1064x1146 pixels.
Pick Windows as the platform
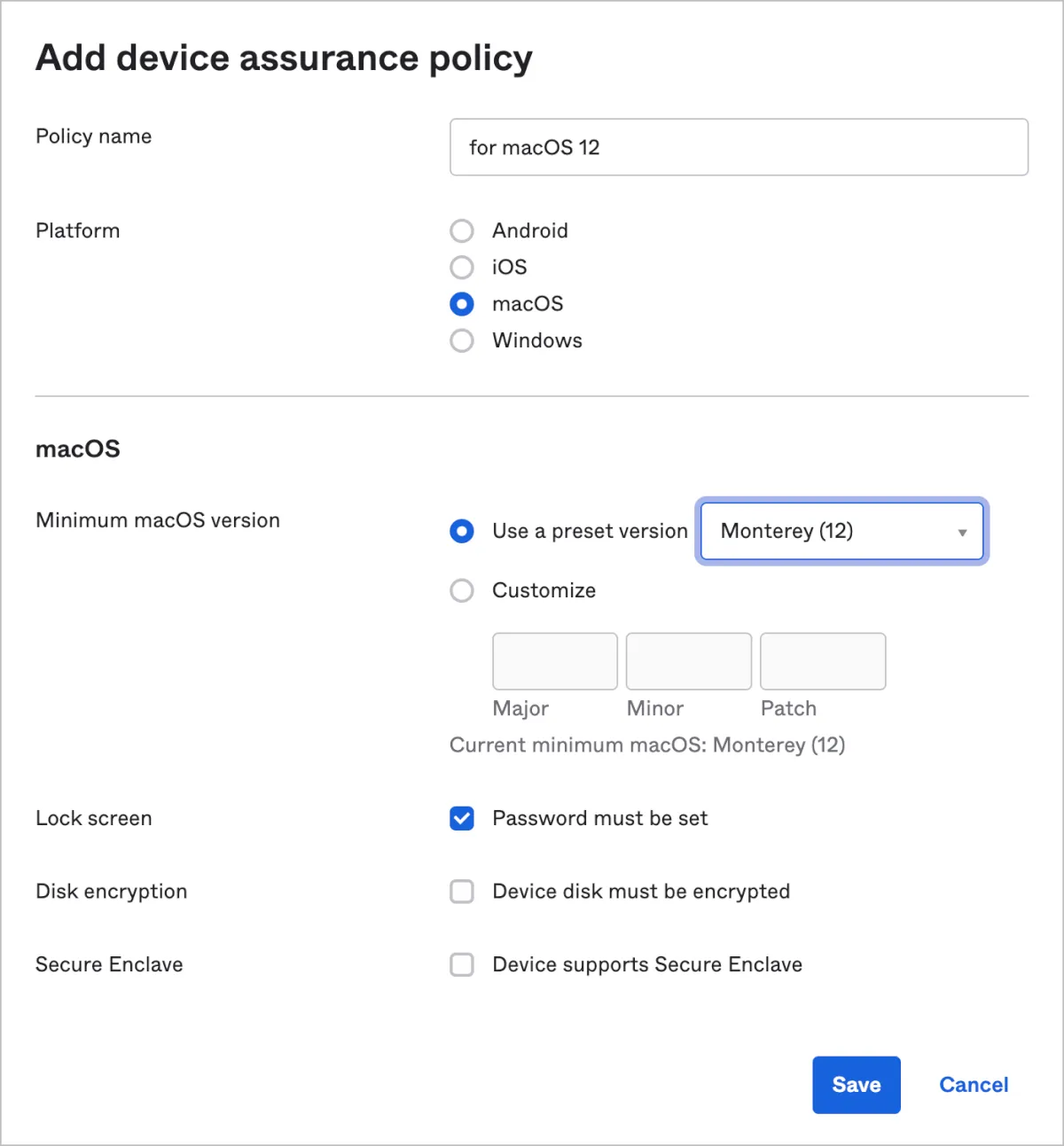pos(462,340)
